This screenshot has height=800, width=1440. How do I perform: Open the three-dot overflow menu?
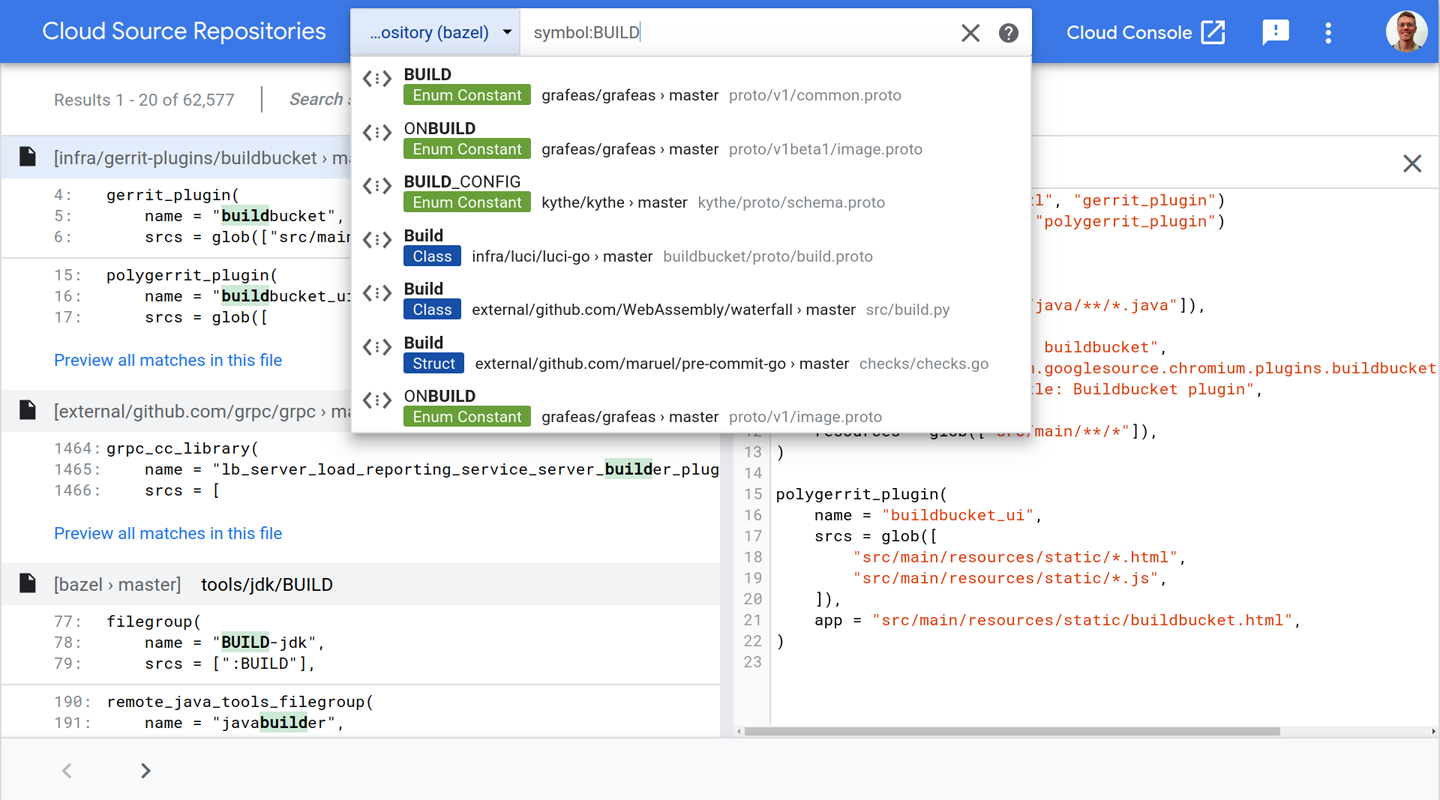[1328, 32]
